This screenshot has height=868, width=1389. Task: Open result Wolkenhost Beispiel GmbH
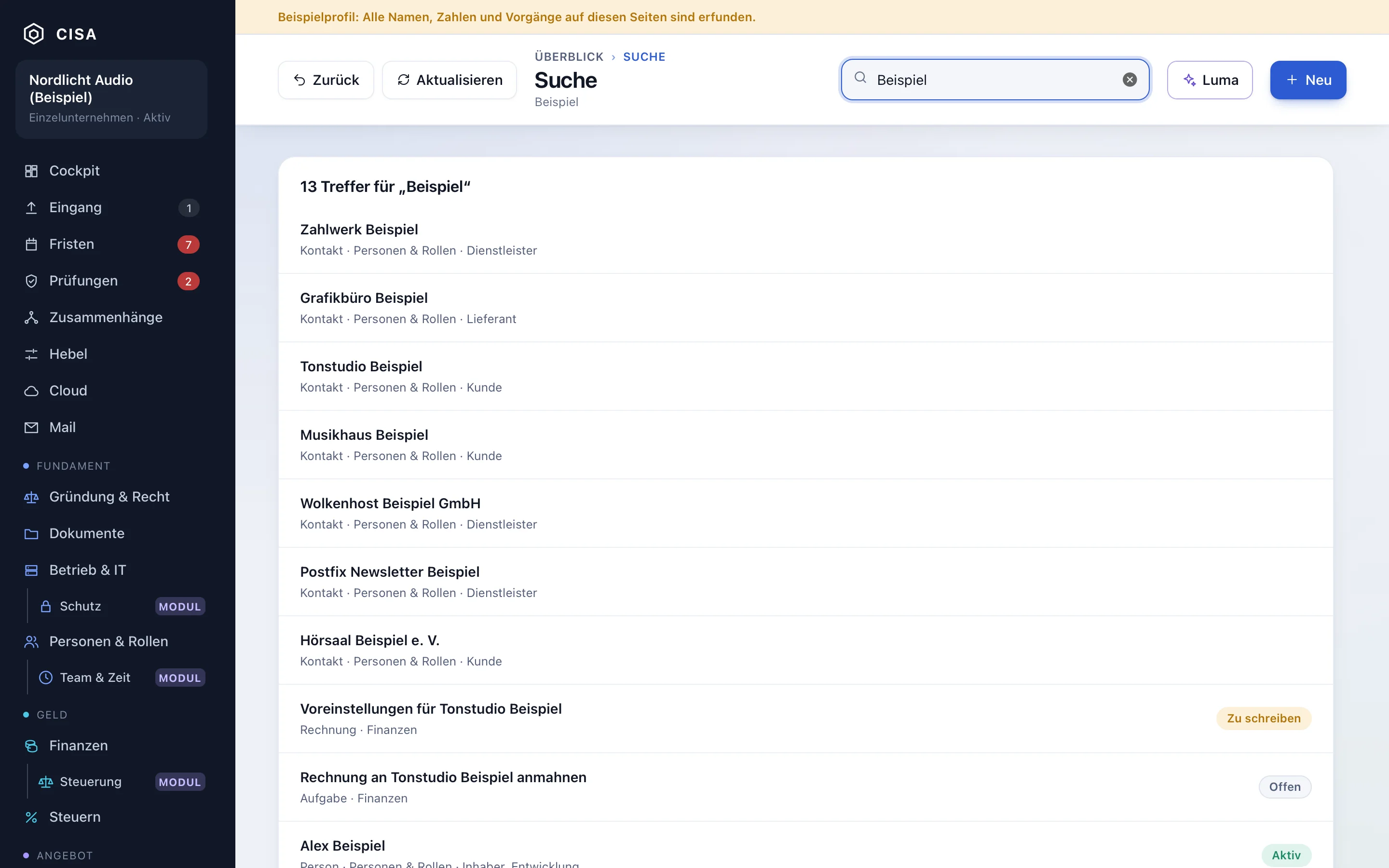(x=805, y=513)
